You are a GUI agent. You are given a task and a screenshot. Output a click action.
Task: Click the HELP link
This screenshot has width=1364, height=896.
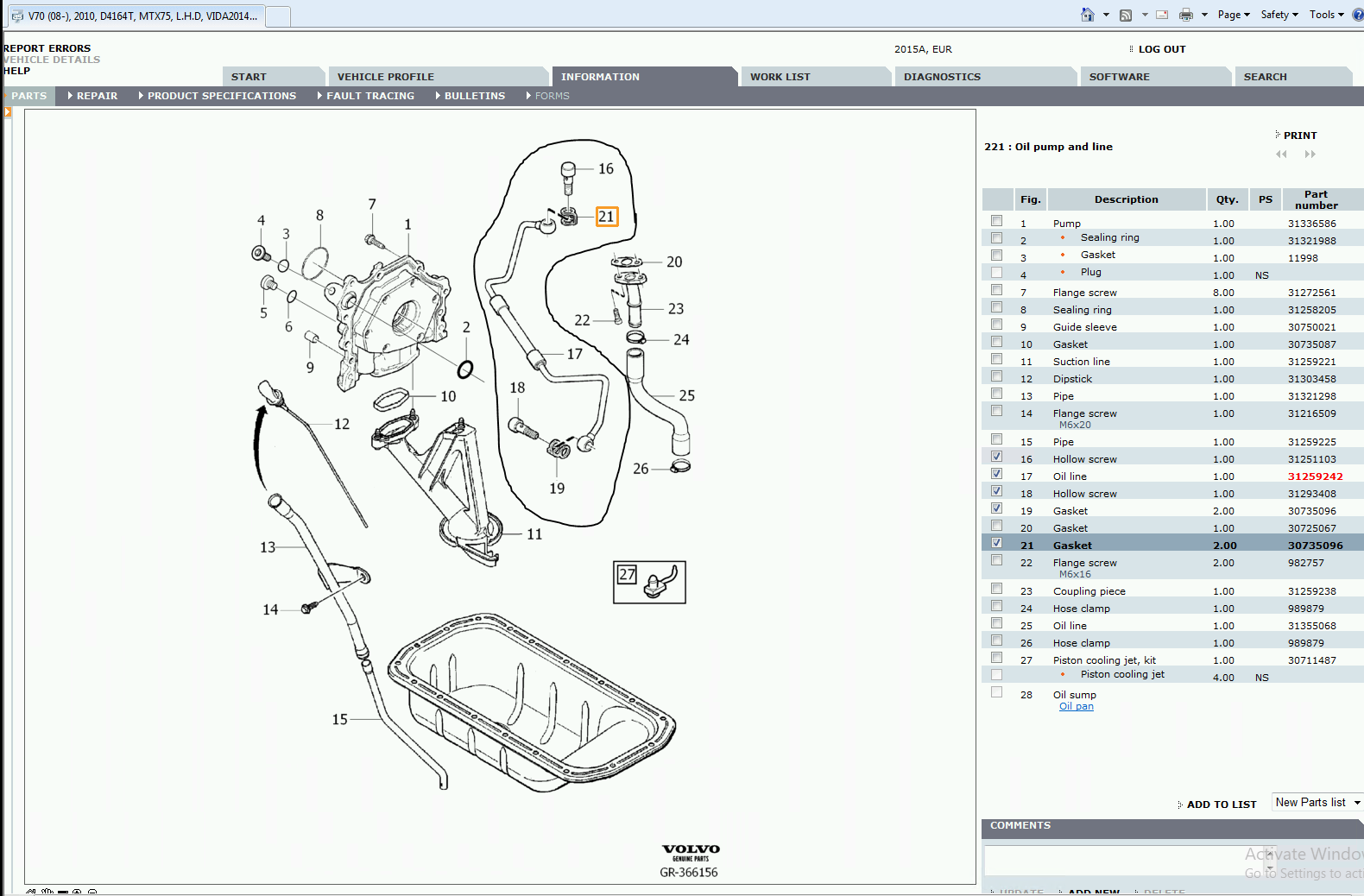tap(17, 71)
